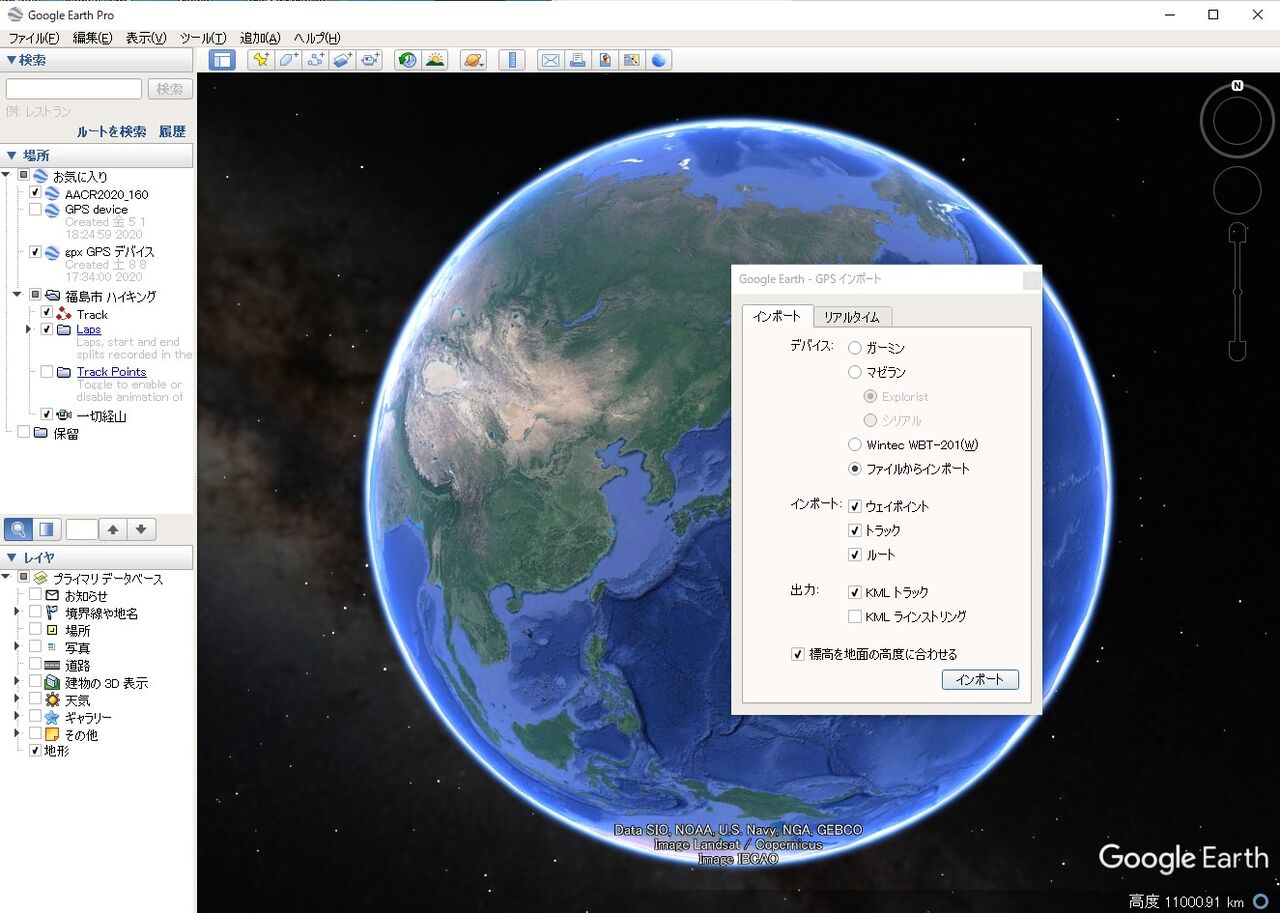The width and height of the screenshot is (1280, 913).
Task: Toggle sunlight across the landscape icon
Action: 435,60
